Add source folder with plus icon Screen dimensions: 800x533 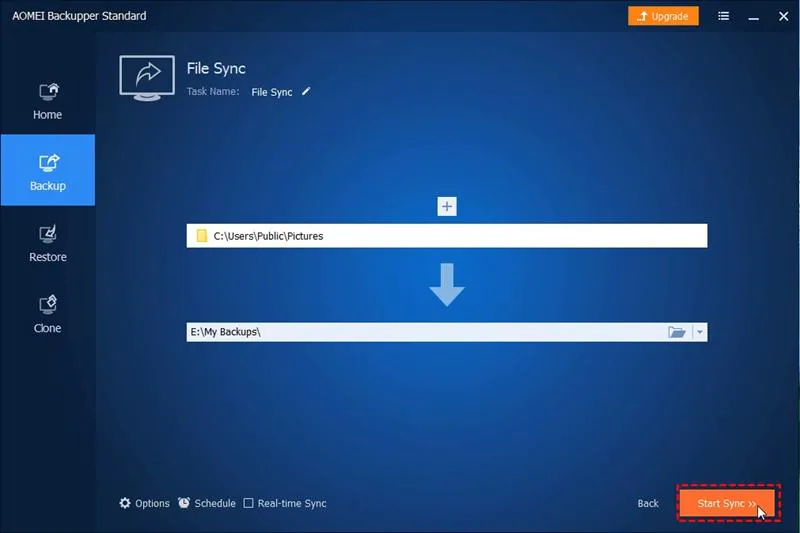click(x=447, y=207)
